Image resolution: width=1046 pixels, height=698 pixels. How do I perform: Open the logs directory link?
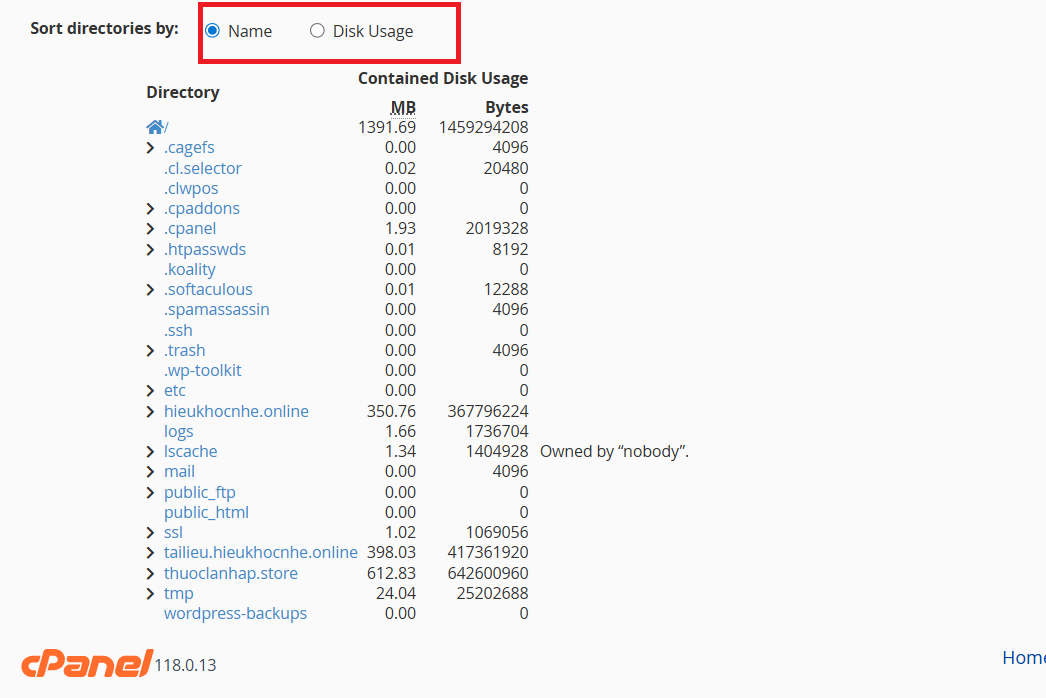click(178, 431)
